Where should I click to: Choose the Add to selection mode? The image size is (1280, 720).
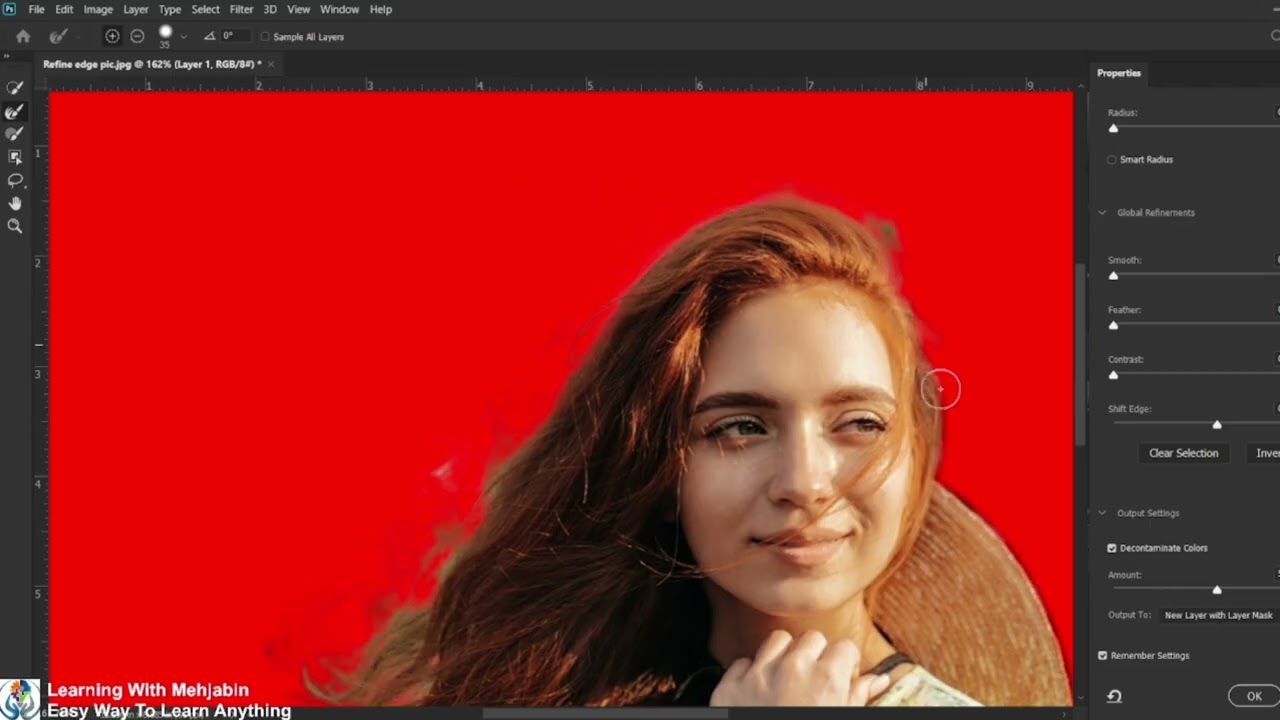112,36
